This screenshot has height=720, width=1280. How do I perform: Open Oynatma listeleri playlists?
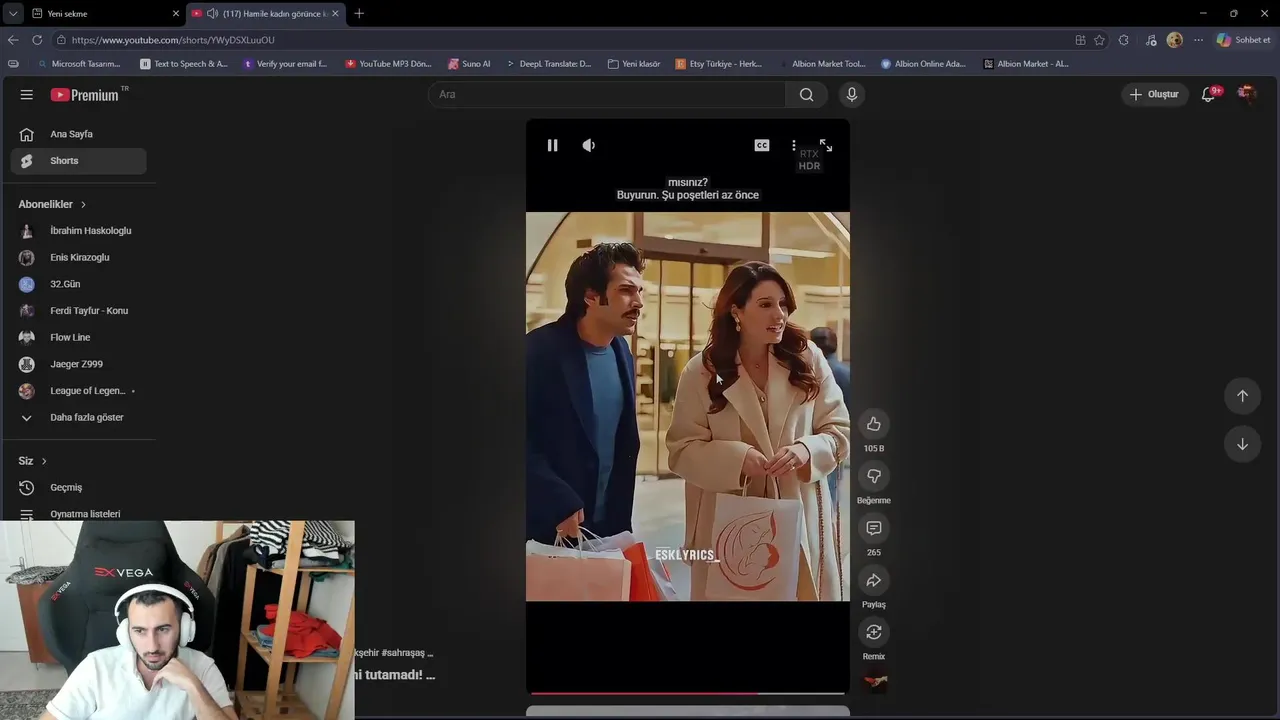[78, 514]
